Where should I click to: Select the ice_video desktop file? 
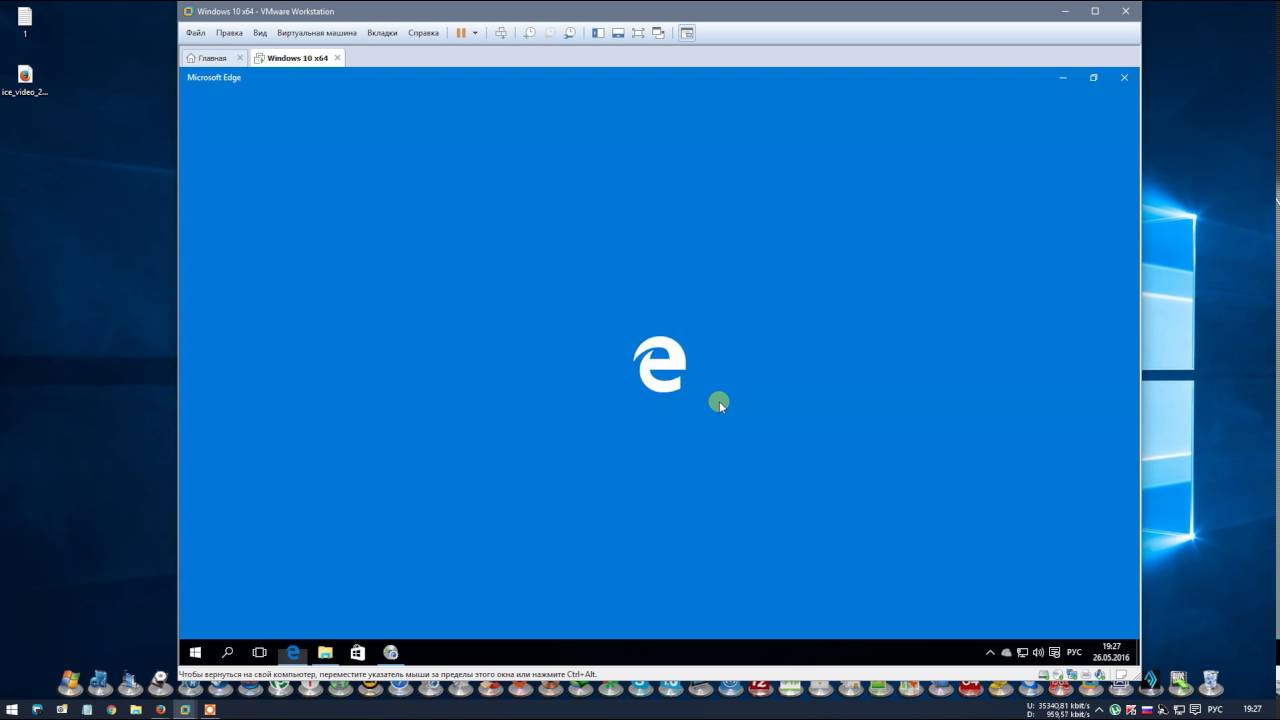tap(25, 81)
